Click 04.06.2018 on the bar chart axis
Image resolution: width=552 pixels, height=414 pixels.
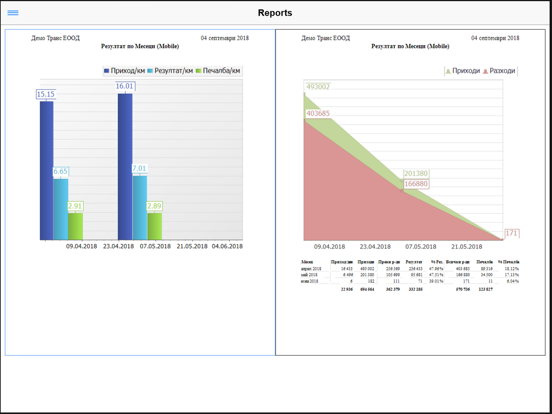[x=227, y=246]
